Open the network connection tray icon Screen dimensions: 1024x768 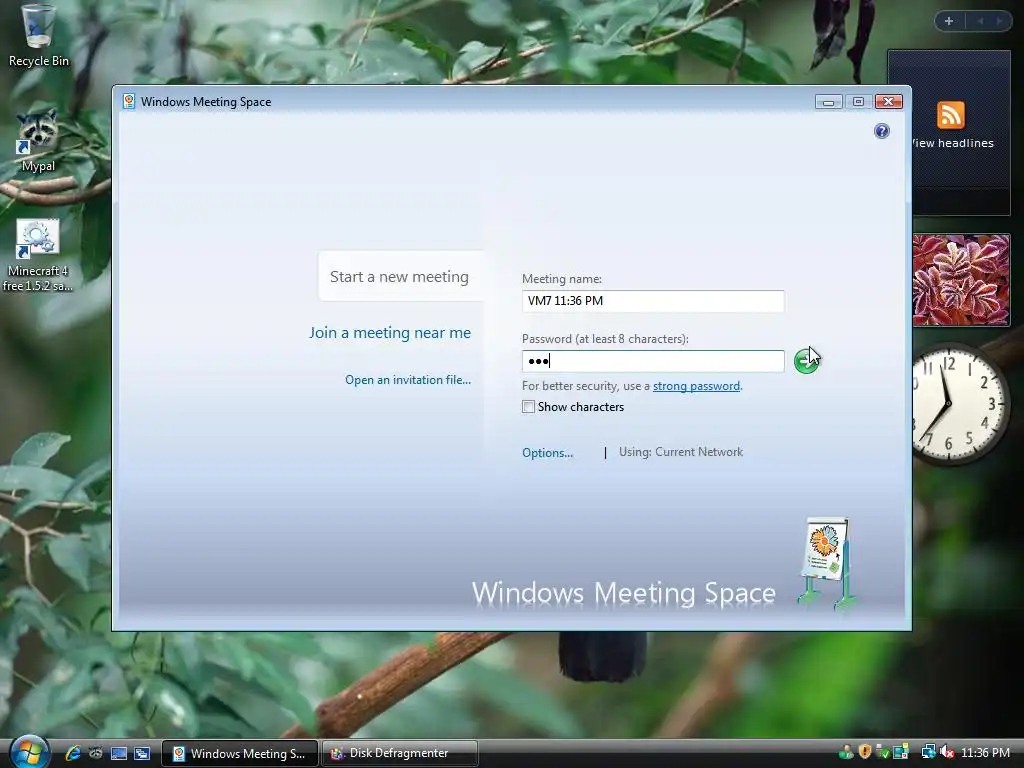928,752
